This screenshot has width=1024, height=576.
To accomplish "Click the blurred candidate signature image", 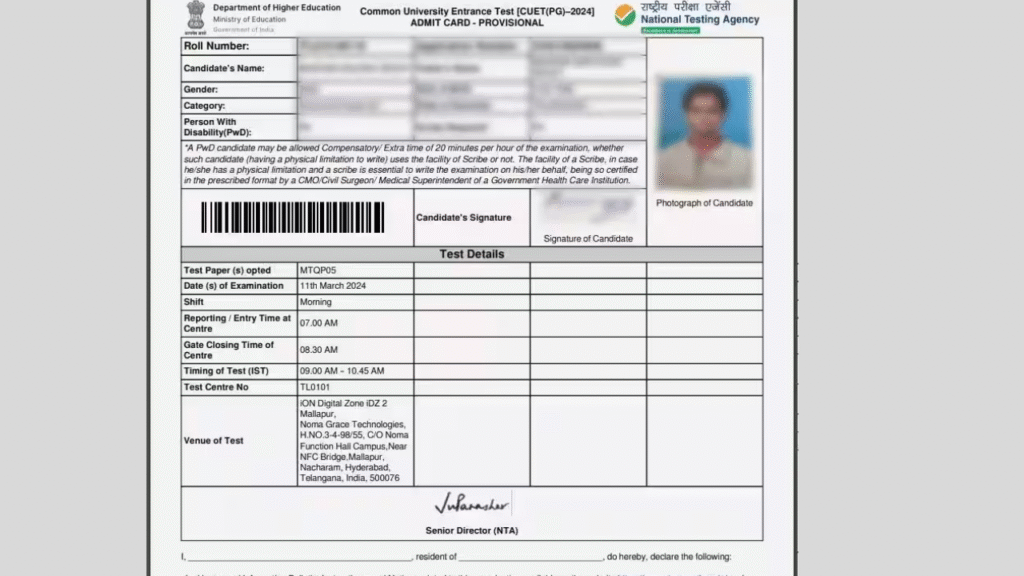I will click(588, 209).
